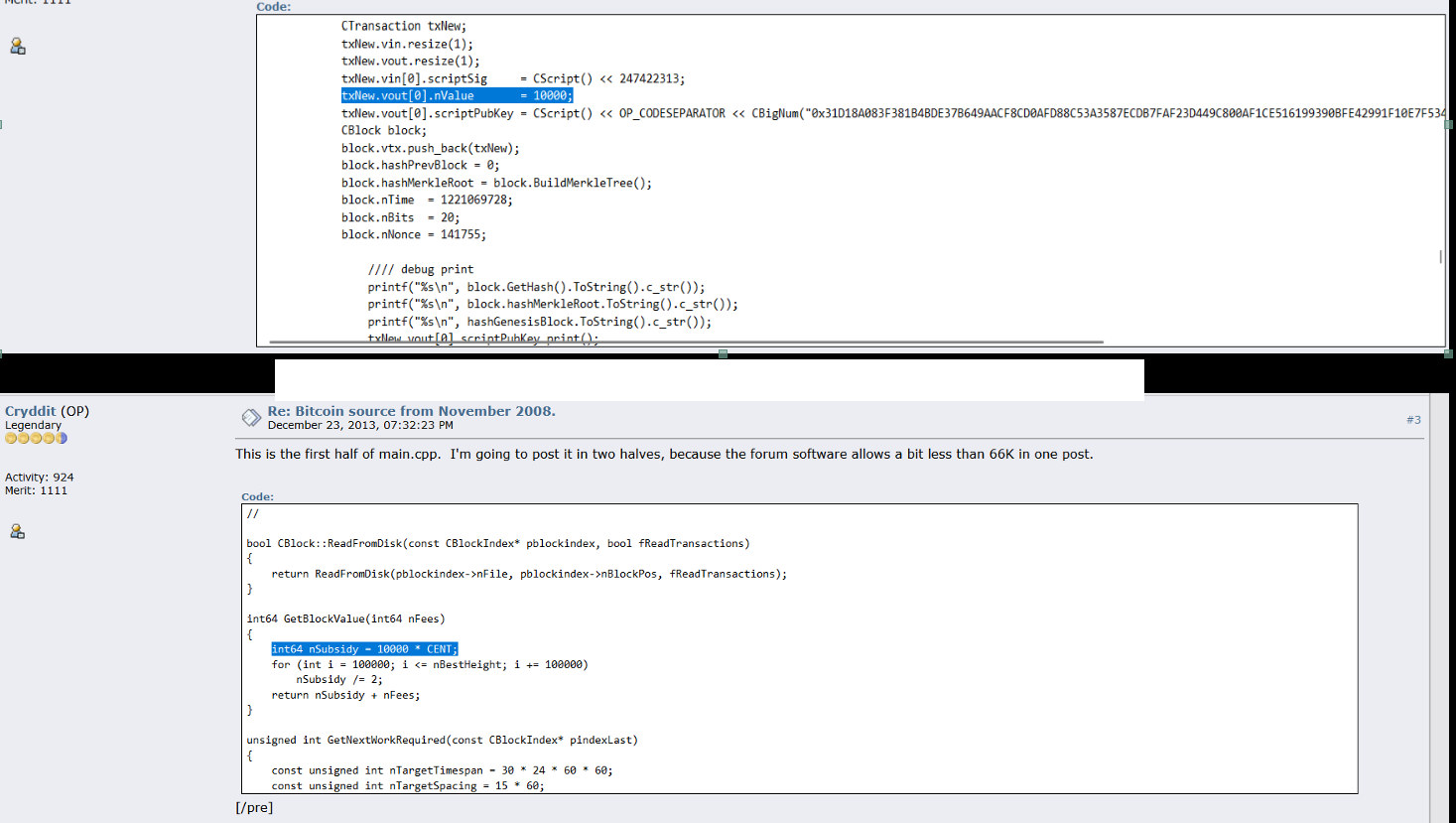Click the top code box horizontal scrollbar
The width and height of the screenshot is (1456, 823).
coord(685,342)
